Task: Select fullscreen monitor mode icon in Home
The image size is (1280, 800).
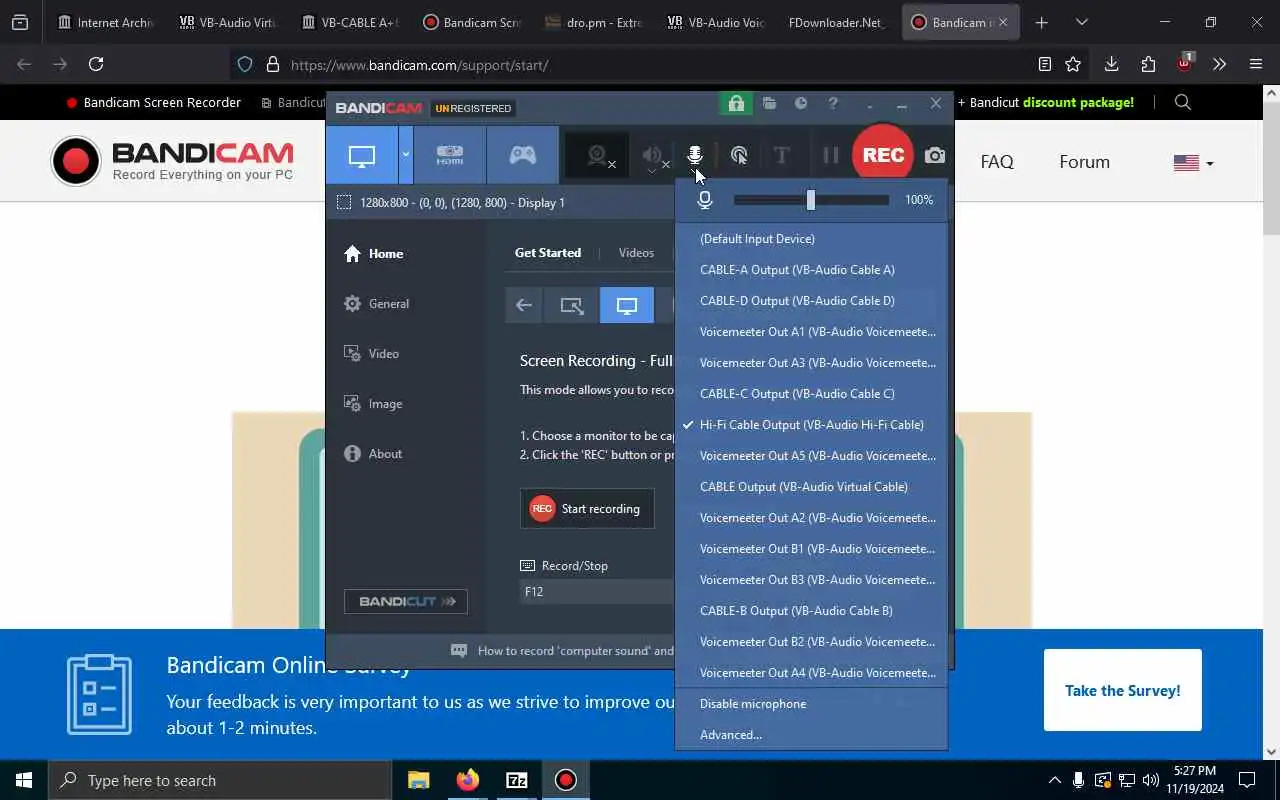Action: pyautogui.click(x=627, y=306)
